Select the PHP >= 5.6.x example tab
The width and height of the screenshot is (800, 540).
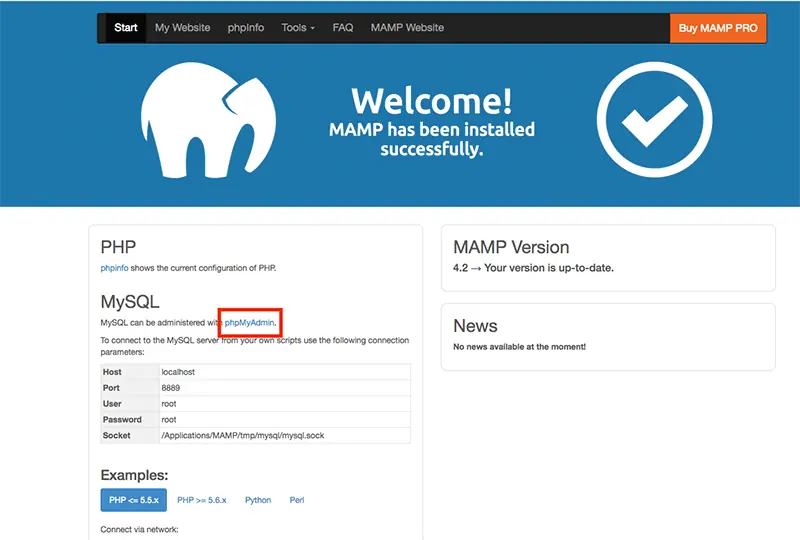[x=202, y=500]
